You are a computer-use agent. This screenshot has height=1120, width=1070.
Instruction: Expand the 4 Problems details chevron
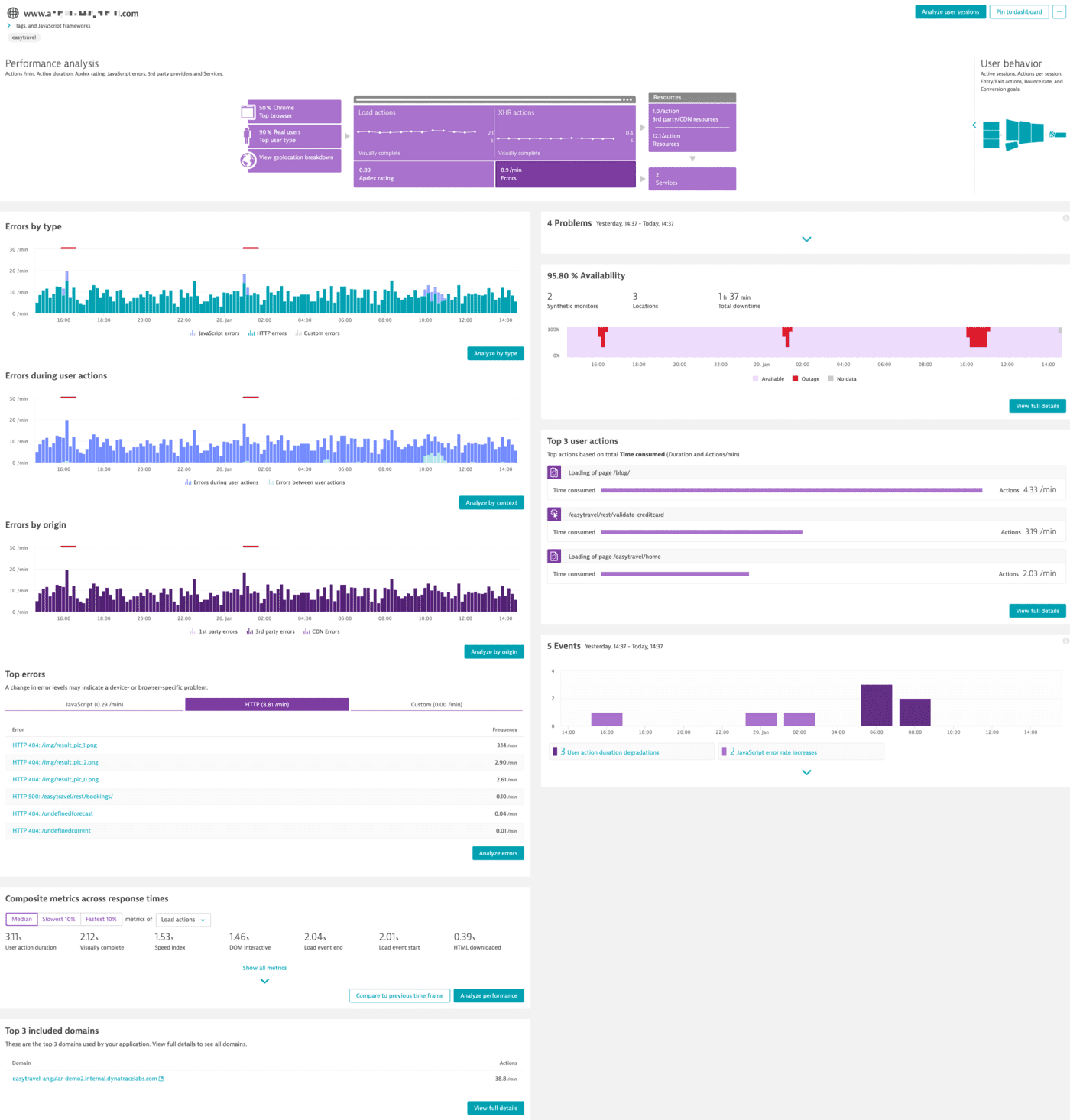[x=806, y=239]
